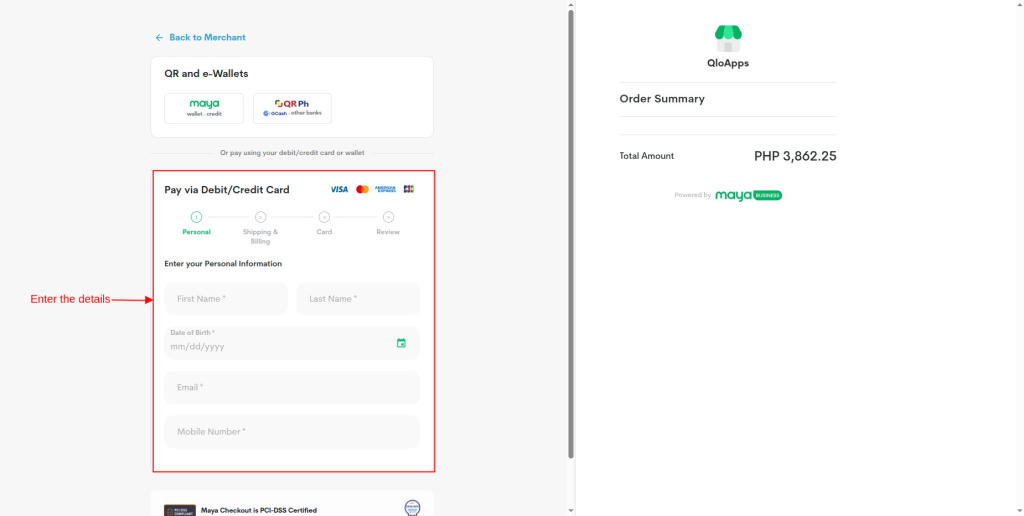
Task: Focus the Last Name input
Action: (358, 299)
